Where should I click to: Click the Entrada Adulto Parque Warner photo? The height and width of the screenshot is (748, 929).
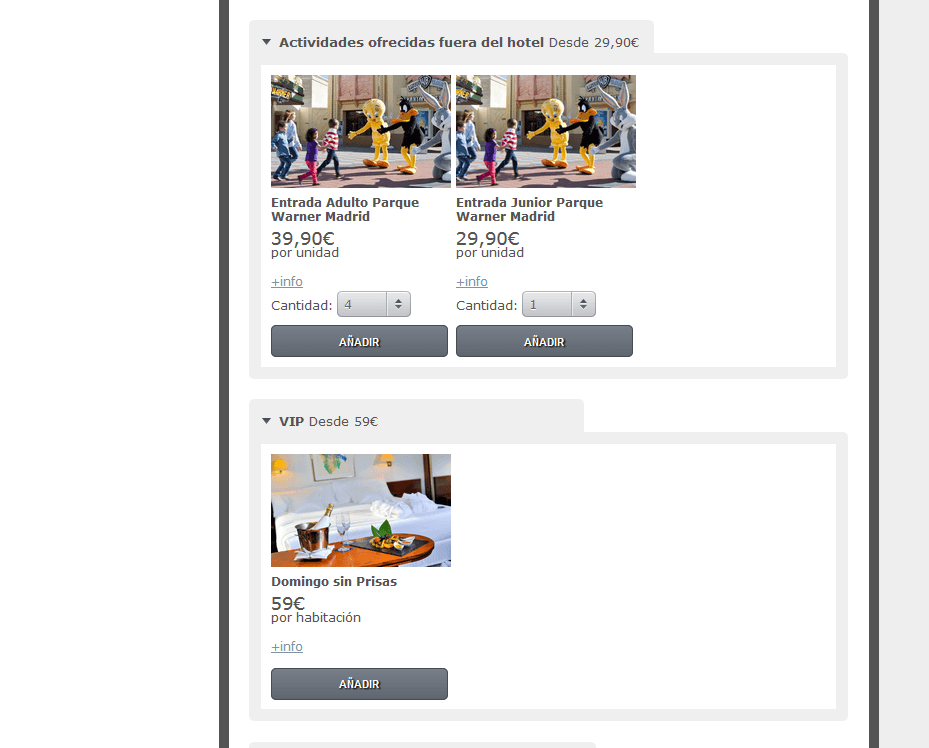tap(361, 131)
